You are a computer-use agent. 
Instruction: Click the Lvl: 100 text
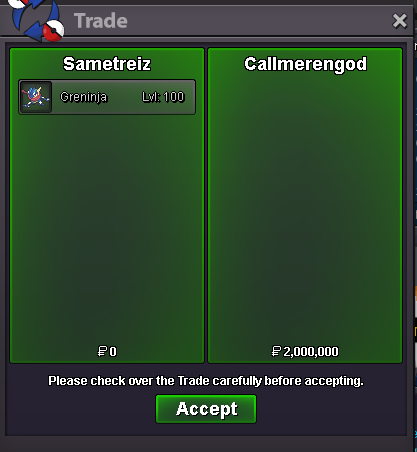point(163,97)
